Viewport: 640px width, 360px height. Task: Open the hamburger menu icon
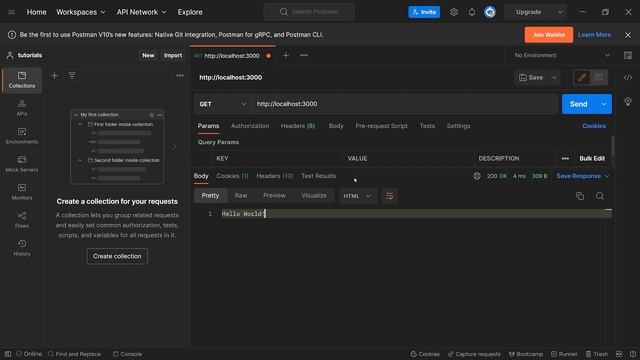click(x=11, y=12)
